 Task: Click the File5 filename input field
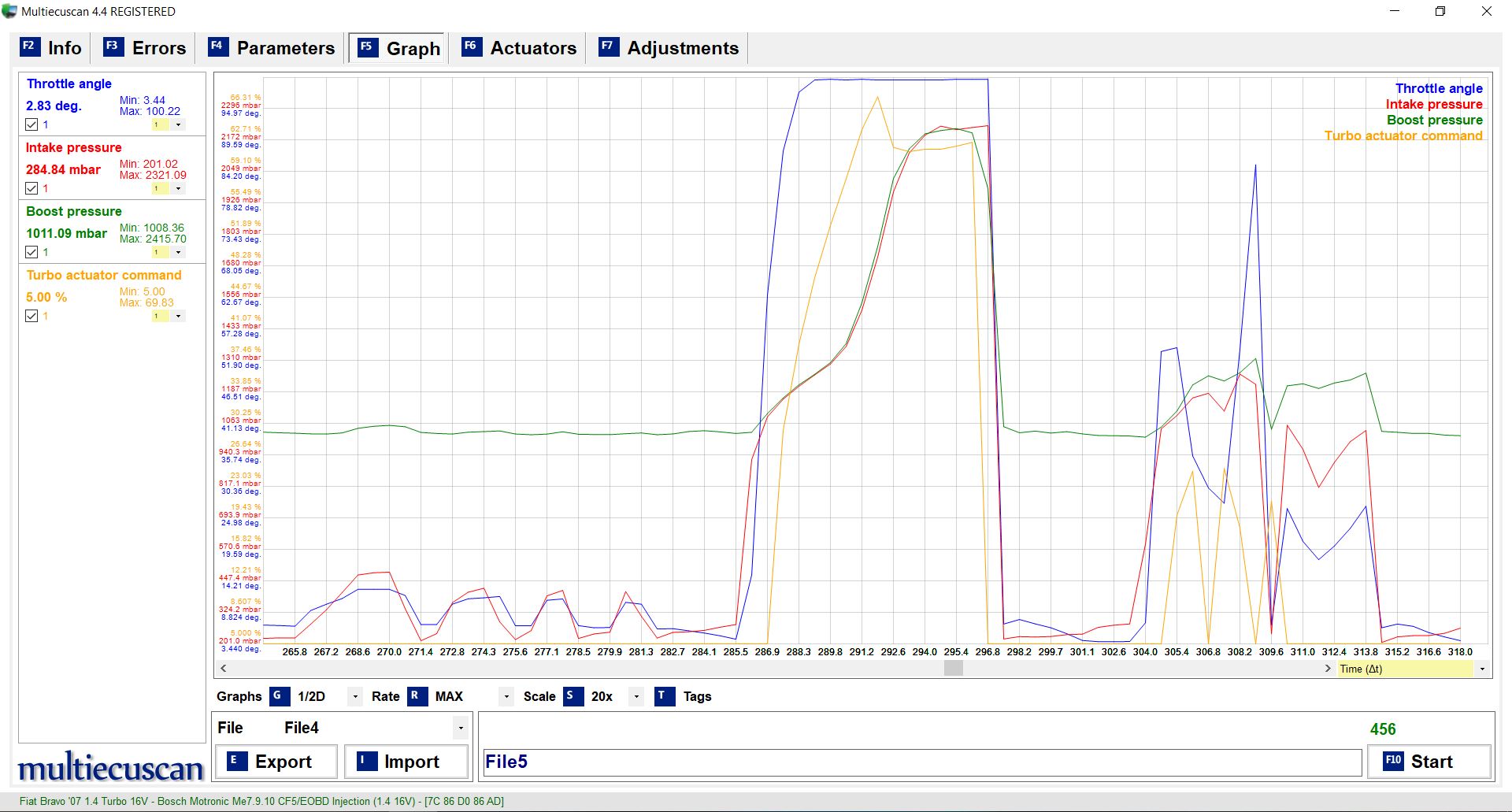[x=921, y=762]
